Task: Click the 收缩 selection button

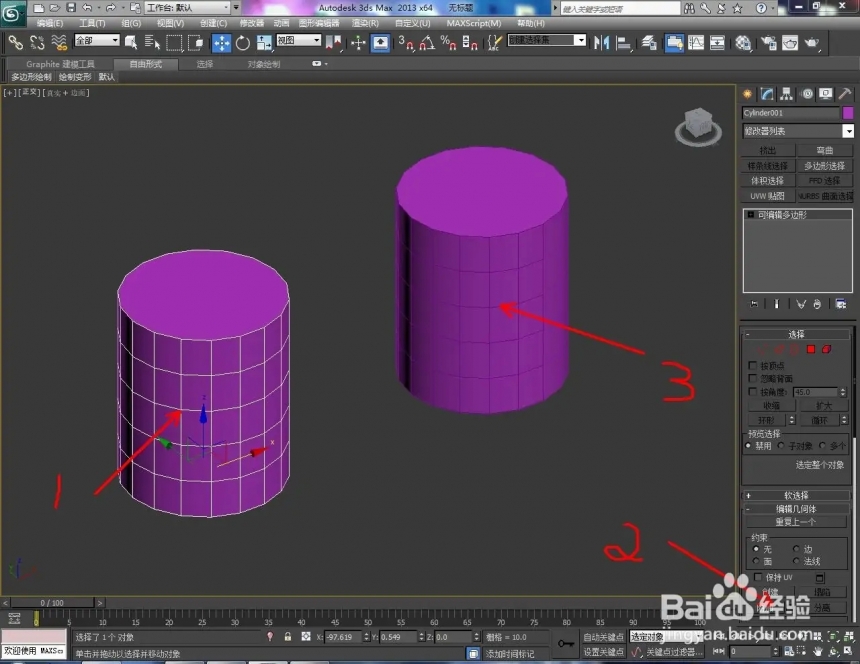Action: pyautogui.click(x=771, y=406)
